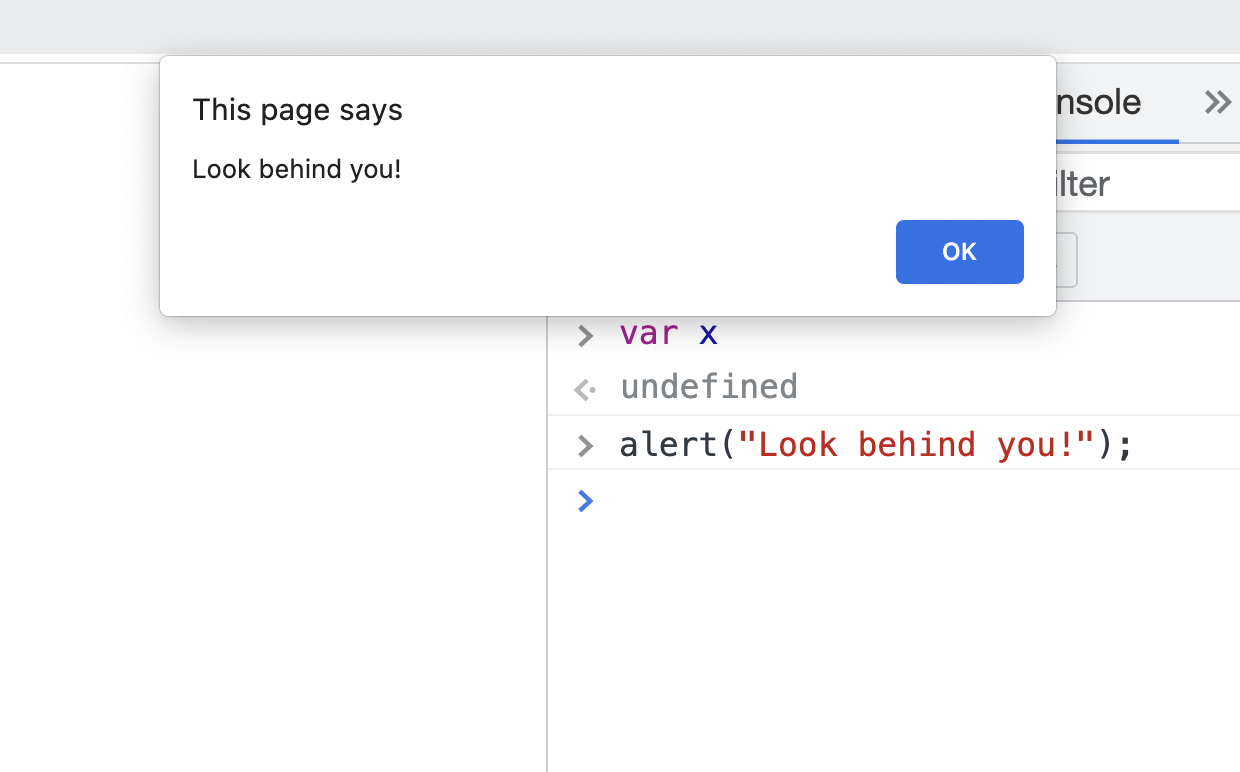Click the 'Look behind you!' dialog message
The height and width of the screenshot is (772, 1240).
coord(297,169)
